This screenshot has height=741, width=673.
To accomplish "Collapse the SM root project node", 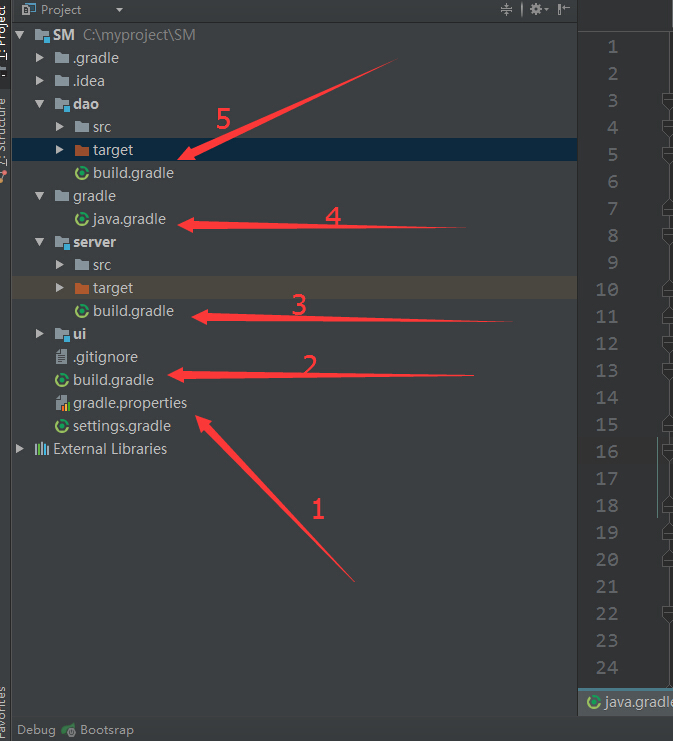I will (20, 34).
